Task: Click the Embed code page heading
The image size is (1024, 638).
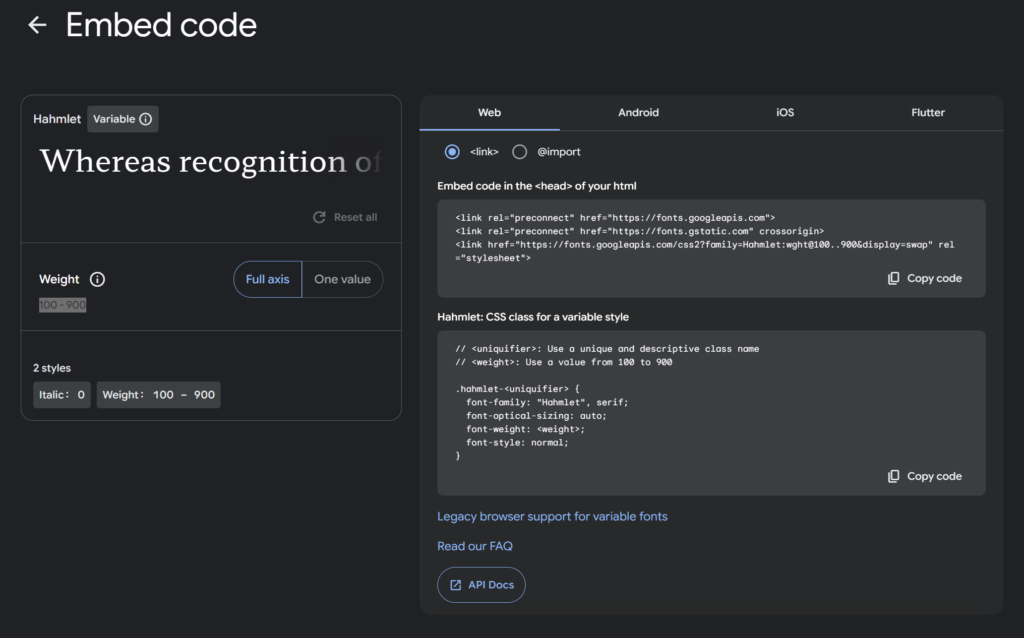Action: point(161,25)
